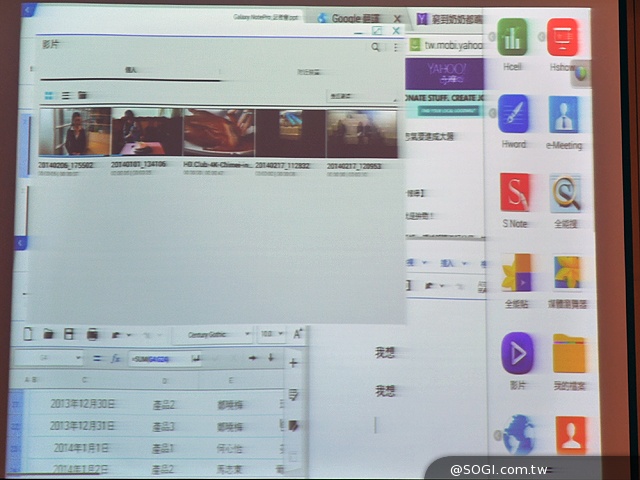Select 產品3 cell in column D
The width and height of the screenshot is (640, 480).
(x=164, y=427)
